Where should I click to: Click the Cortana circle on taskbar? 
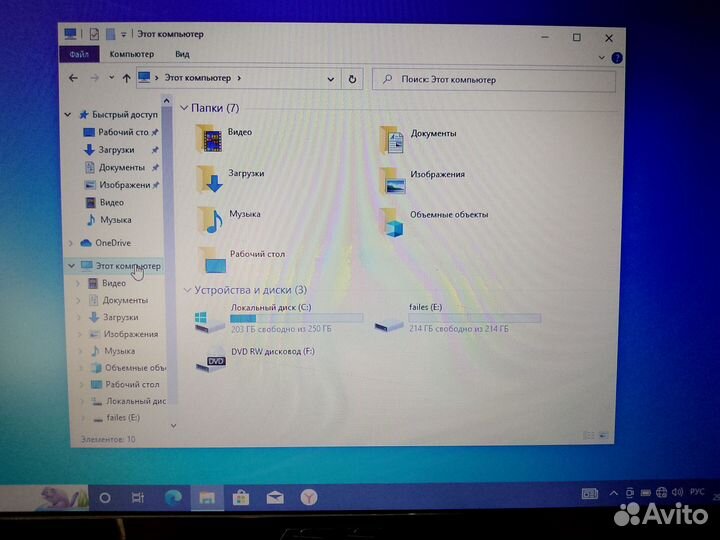(x=105, y=498)
